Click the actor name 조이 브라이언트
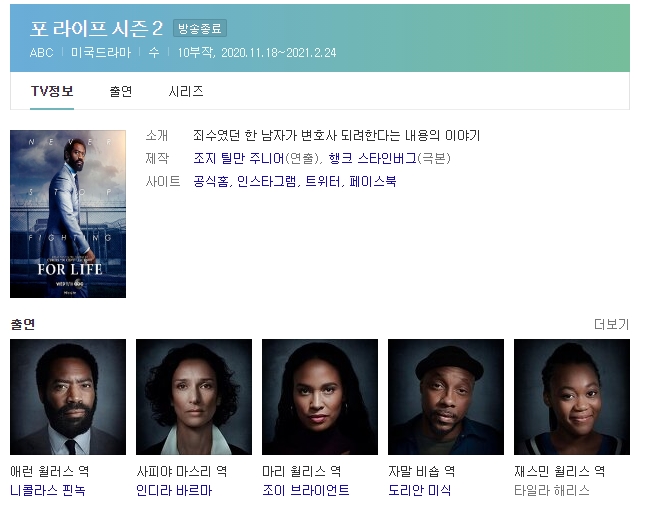This screenshot has width=647, height=513. (x=306, y=490)
